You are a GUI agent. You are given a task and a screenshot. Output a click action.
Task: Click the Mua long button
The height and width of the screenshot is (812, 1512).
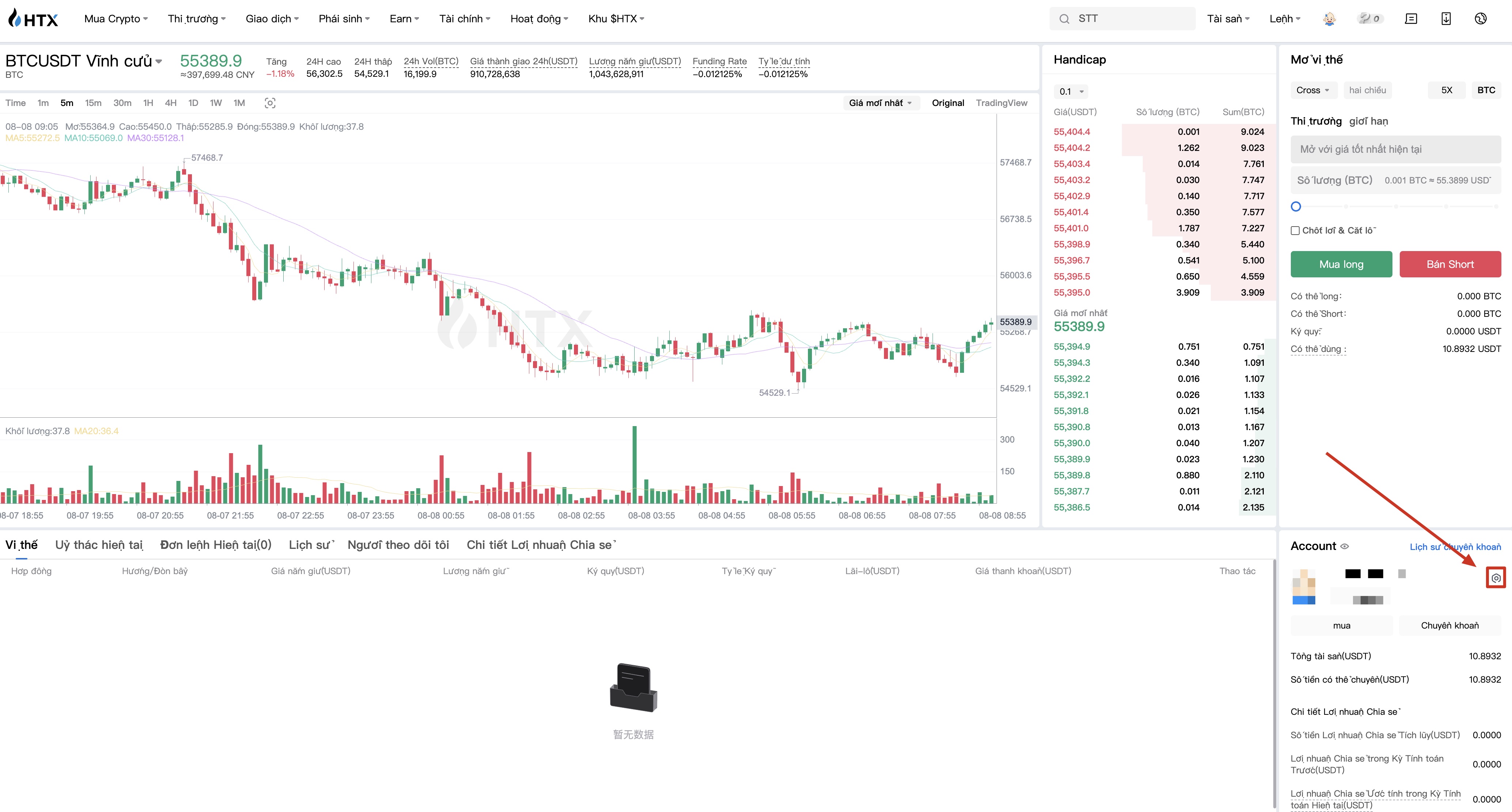[1341, 265]
